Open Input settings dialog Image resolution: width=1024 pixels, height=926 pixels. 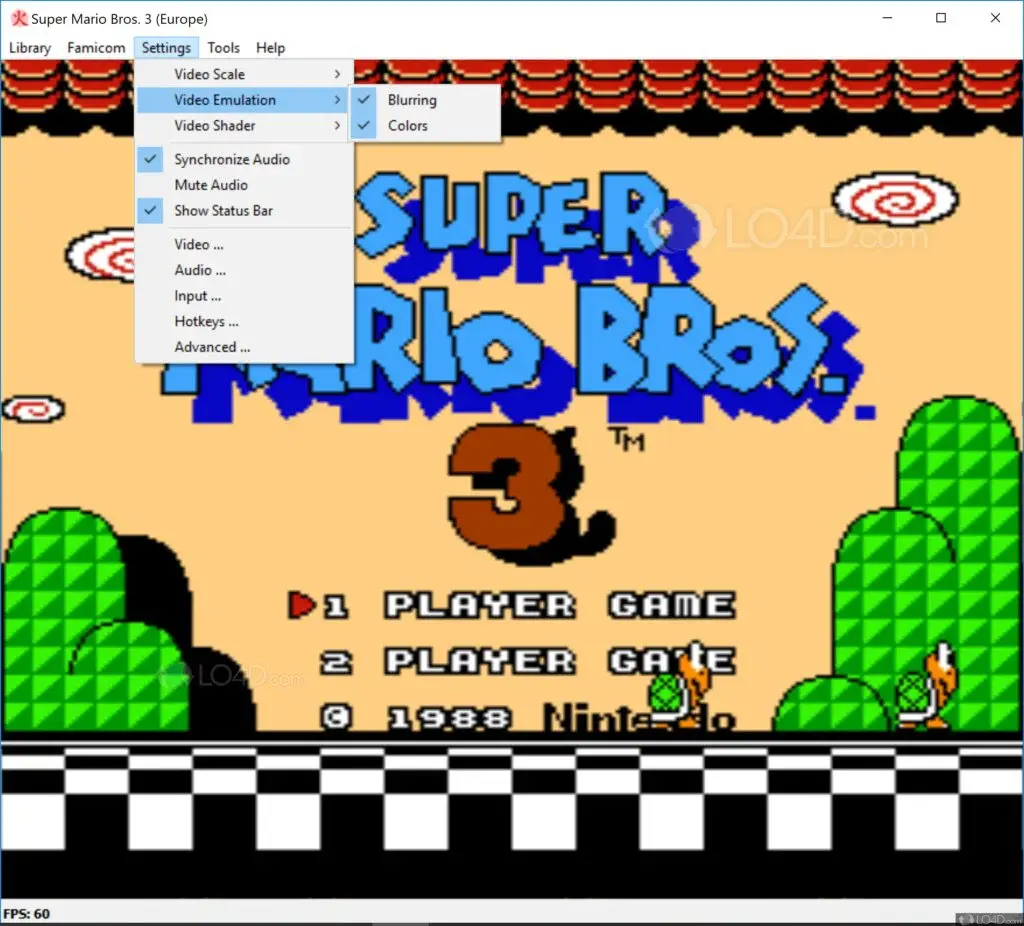(x=245, y=296)
